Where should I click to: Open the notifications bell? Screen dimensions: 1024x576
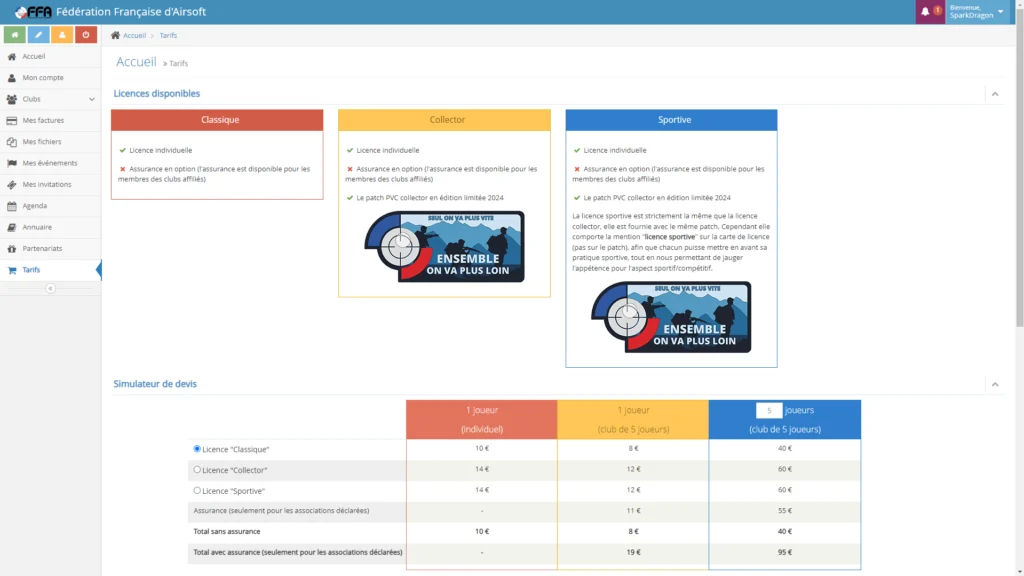coord(925,12)
